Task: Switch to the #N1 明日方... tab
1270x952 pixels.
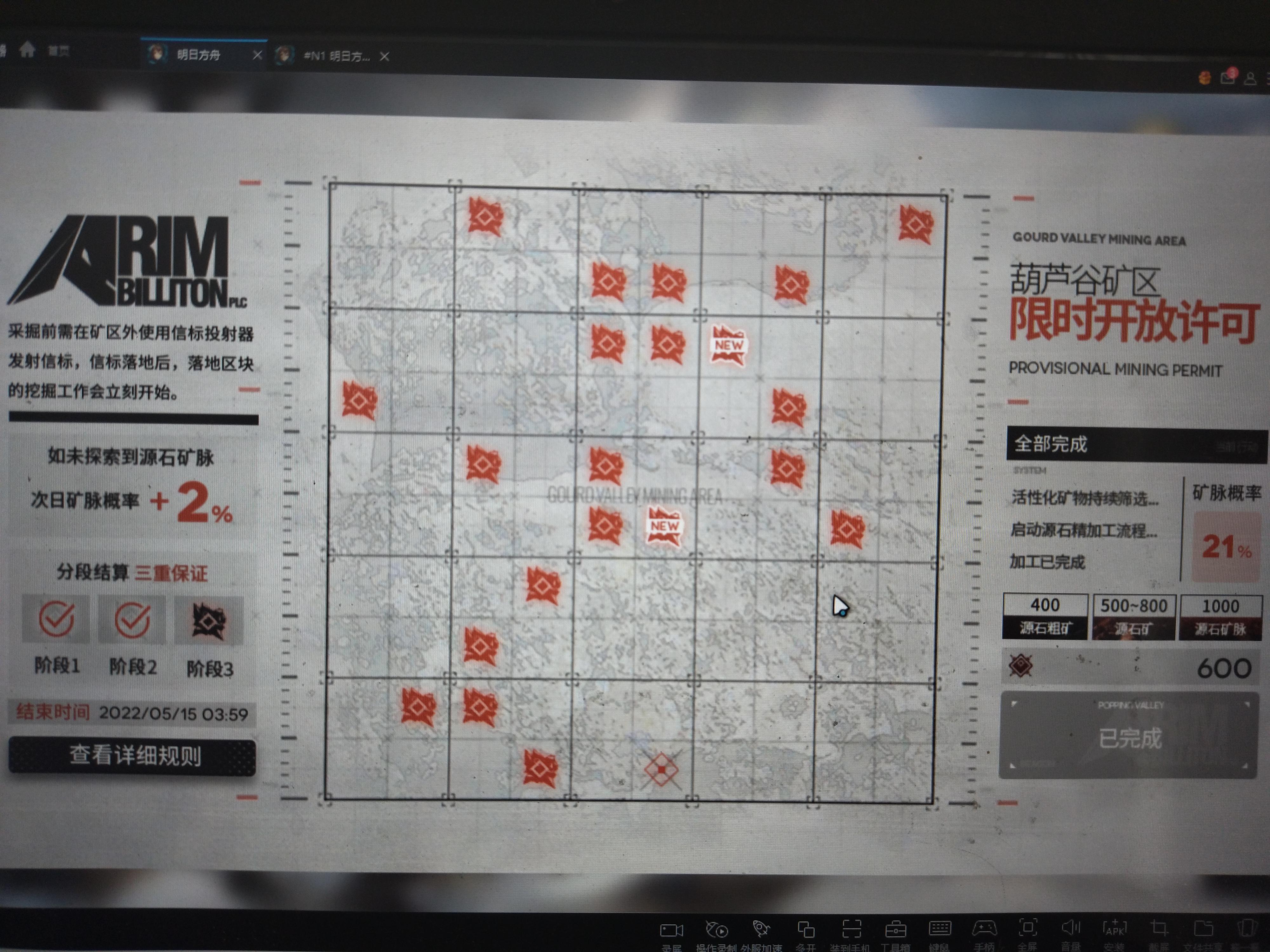Action: click(337, 56)
